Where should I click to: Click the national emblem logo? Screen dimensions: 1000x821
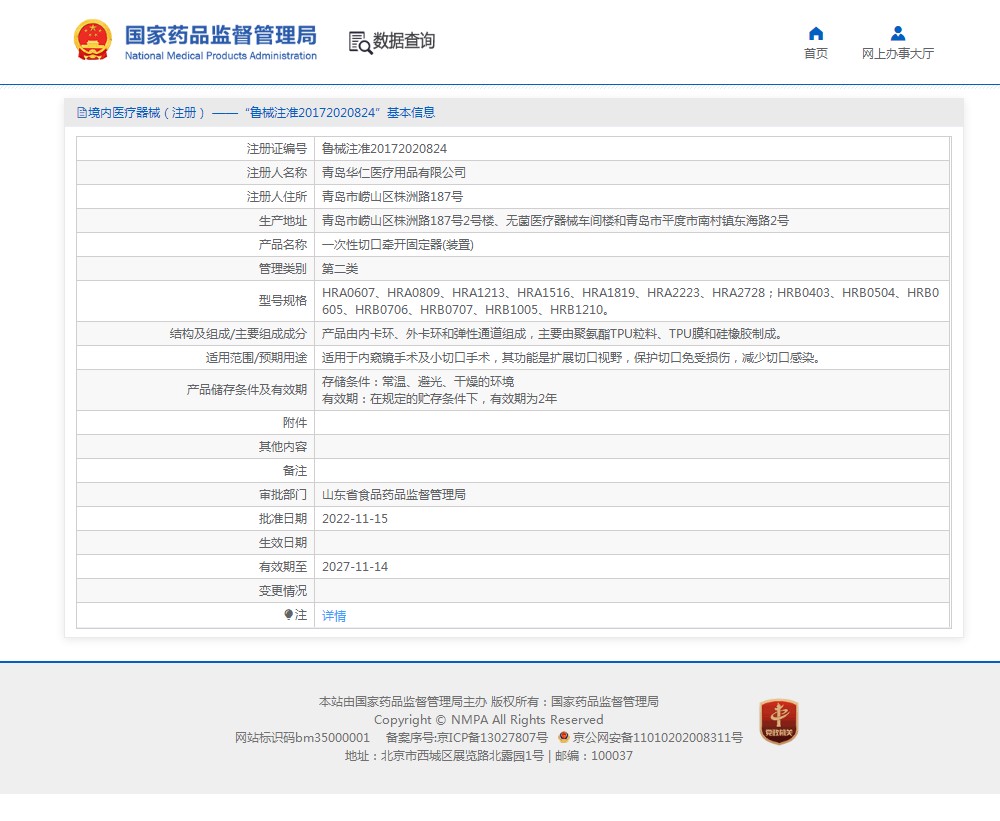coord(93,40)
